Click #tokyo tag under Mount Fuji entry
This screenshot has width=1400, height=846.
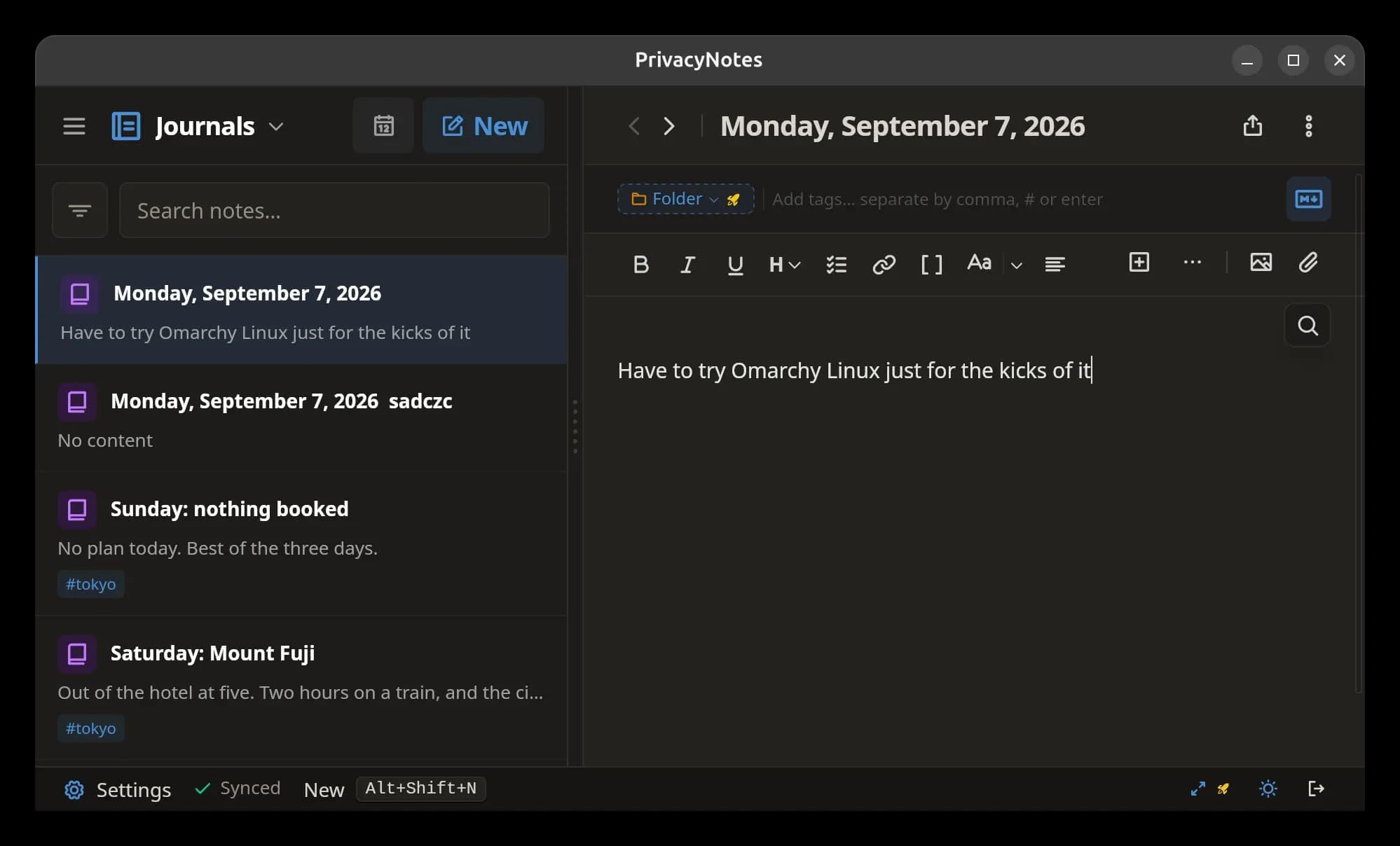click(x=90, y=728)
